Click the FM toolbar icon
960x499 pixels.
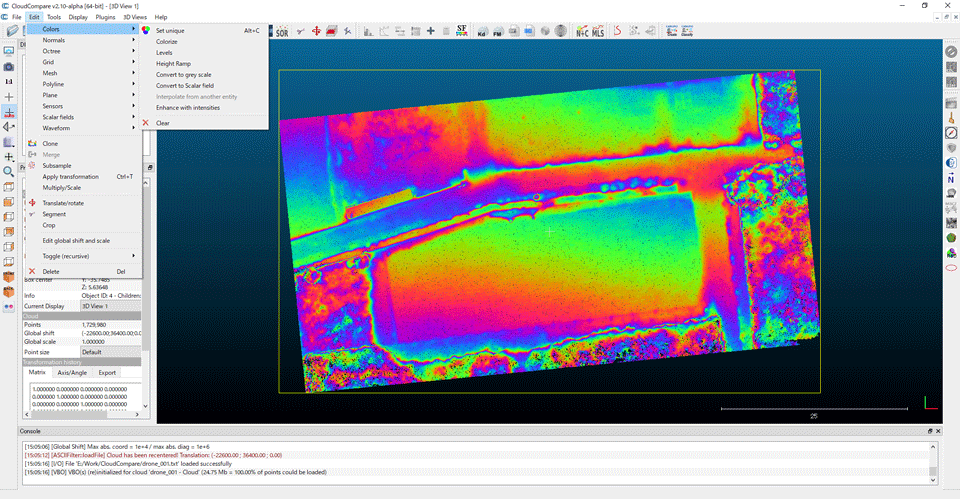click(498, 31)
